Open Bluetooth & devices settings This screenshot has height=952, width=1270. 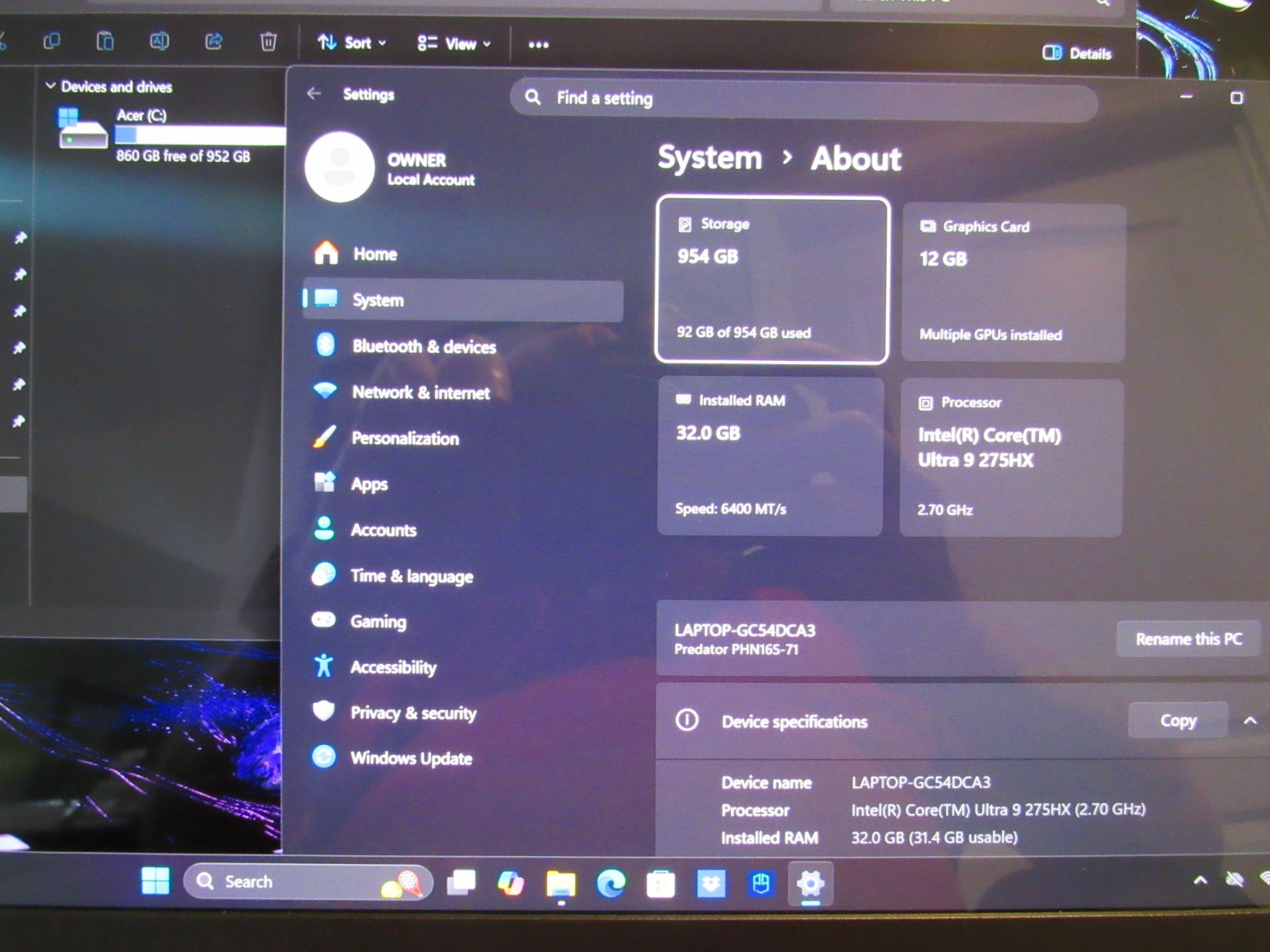click(x=463, y=346)
